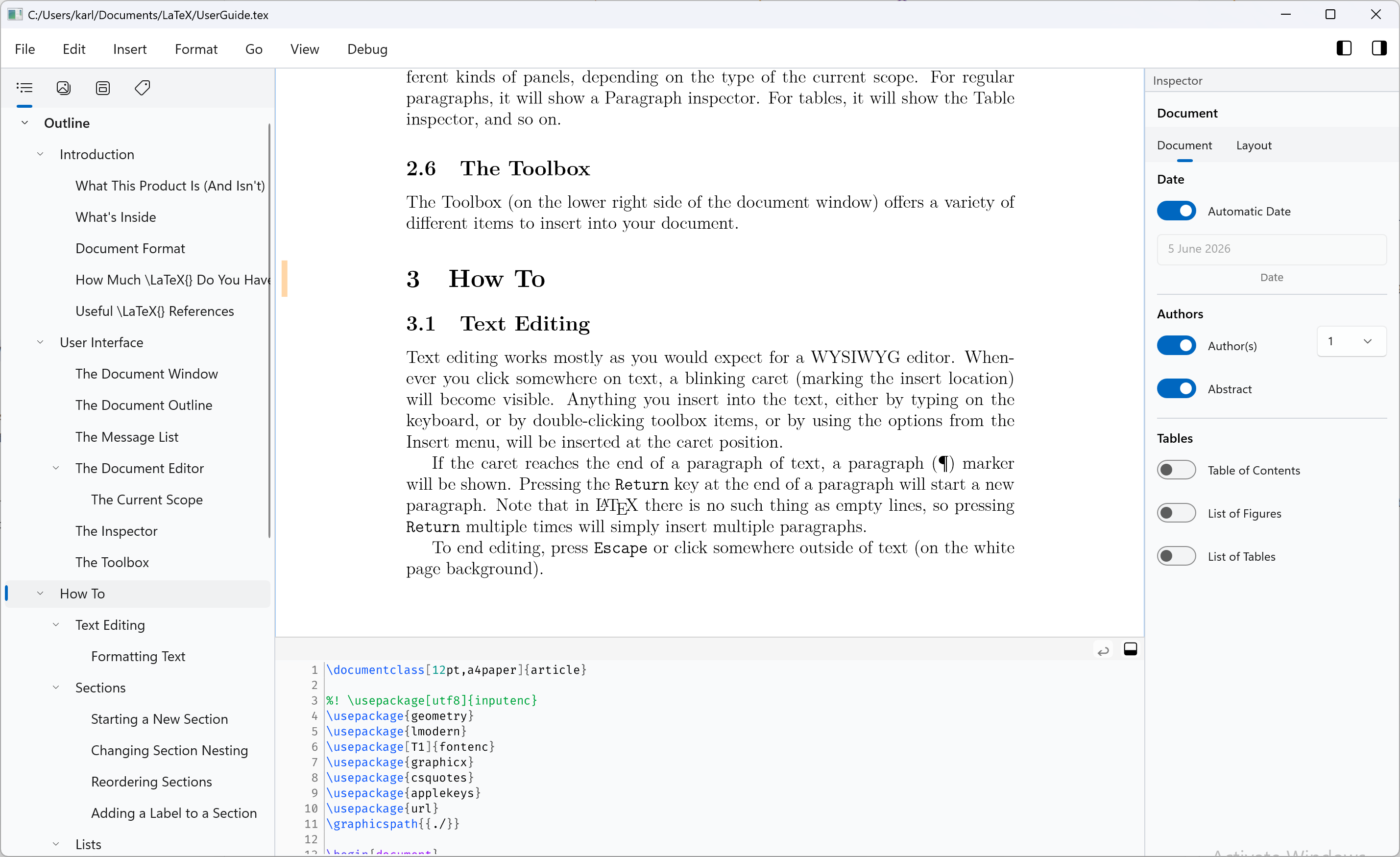Minimize the application window

pyautogui.click(x=1286, y=14)
